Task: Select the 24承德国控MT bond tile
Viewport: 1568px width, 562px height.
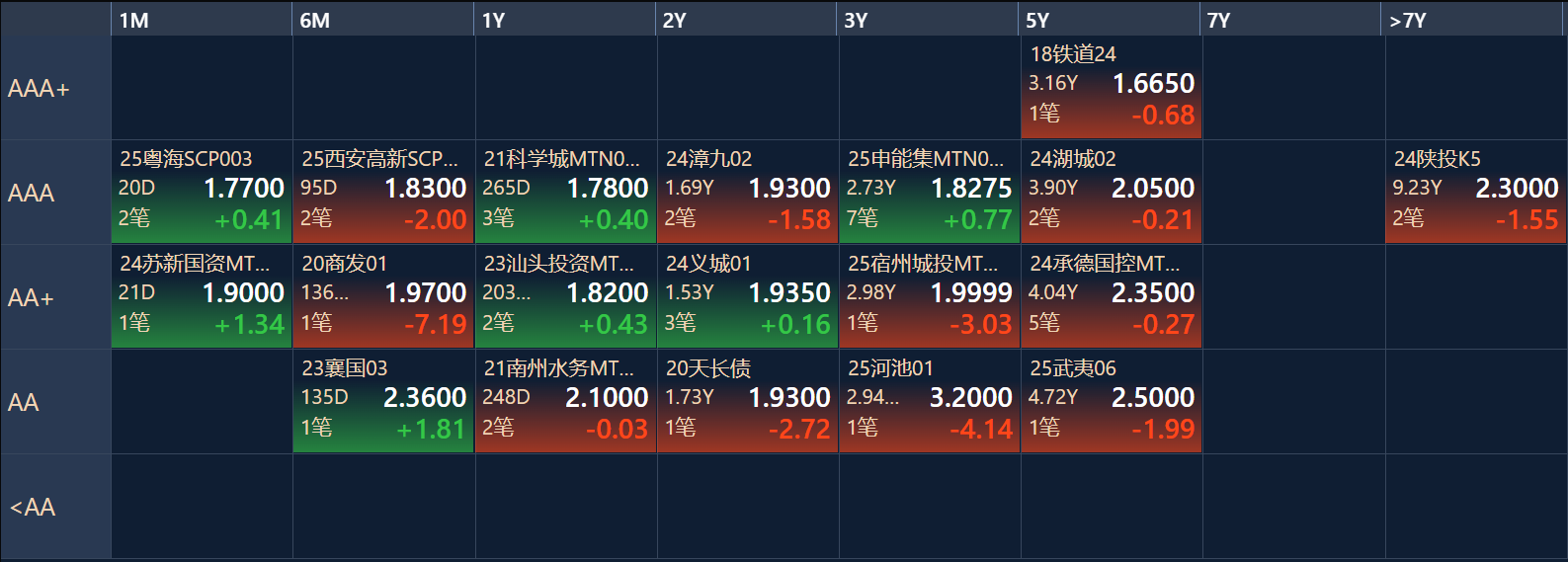Action: (1112, 297)
